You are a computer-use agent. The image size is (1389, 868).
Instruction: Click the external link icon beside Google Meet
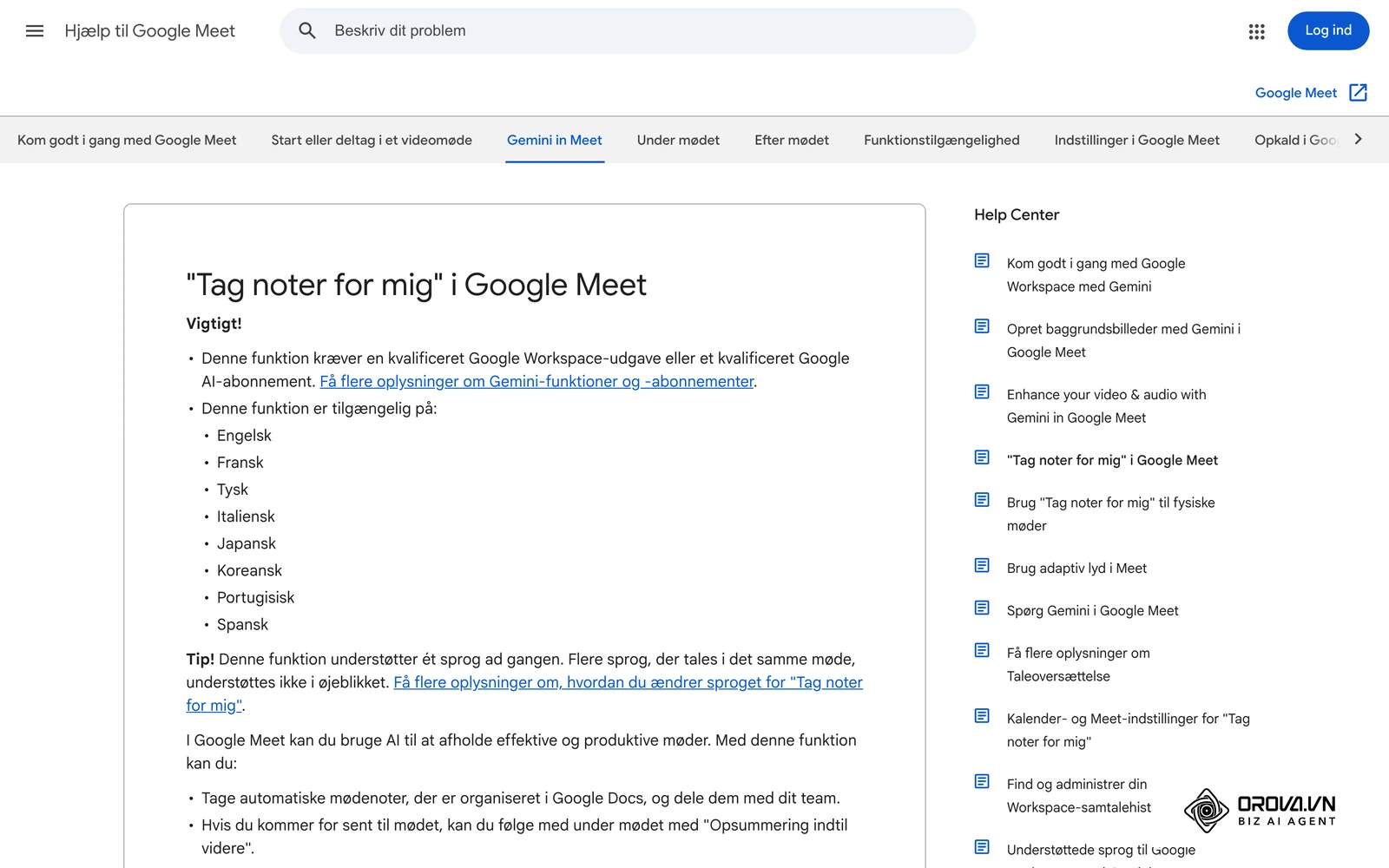(x=1359, y=93)
